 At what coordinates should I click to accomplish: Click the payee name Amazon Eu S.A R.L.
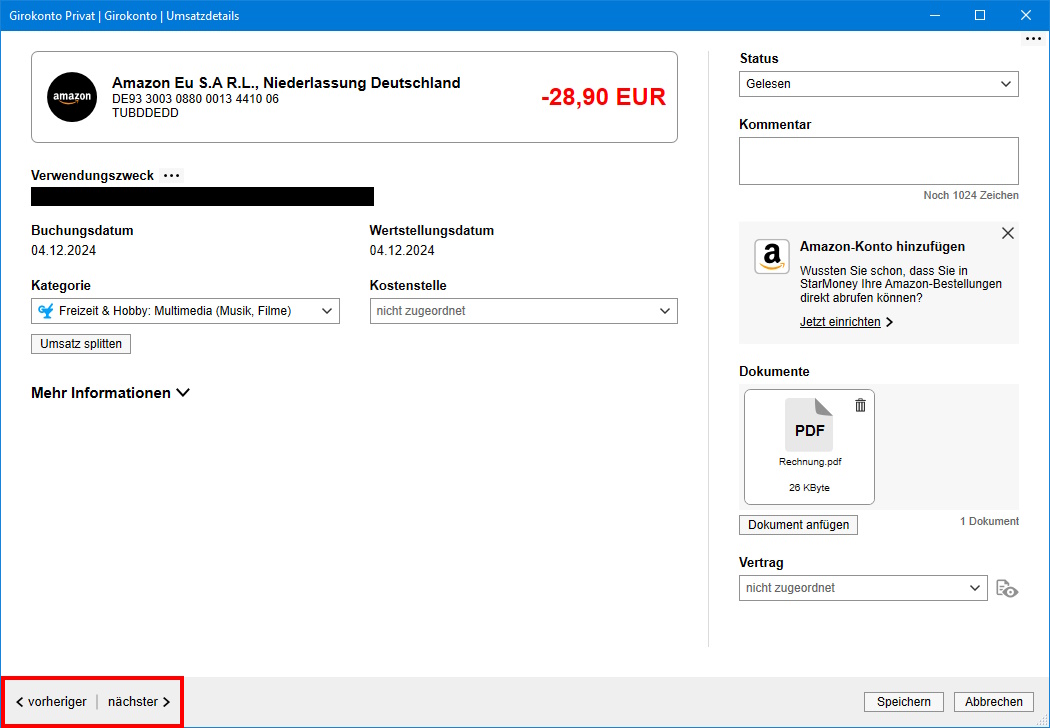coord(286,83)
